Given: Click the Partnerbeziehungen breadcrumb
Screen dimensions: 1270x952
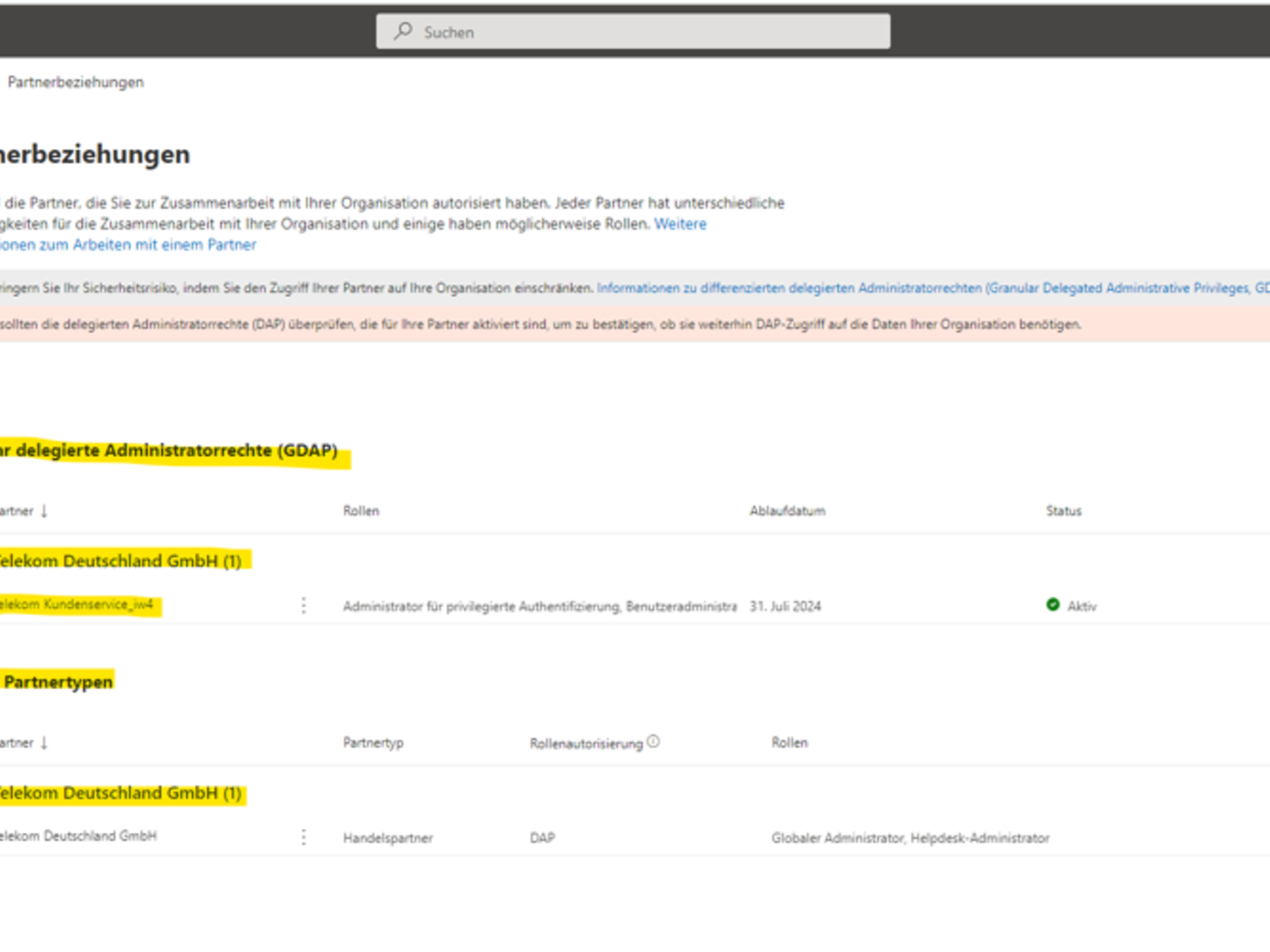Looking at the screenshot, I should (x=75, y=82).
